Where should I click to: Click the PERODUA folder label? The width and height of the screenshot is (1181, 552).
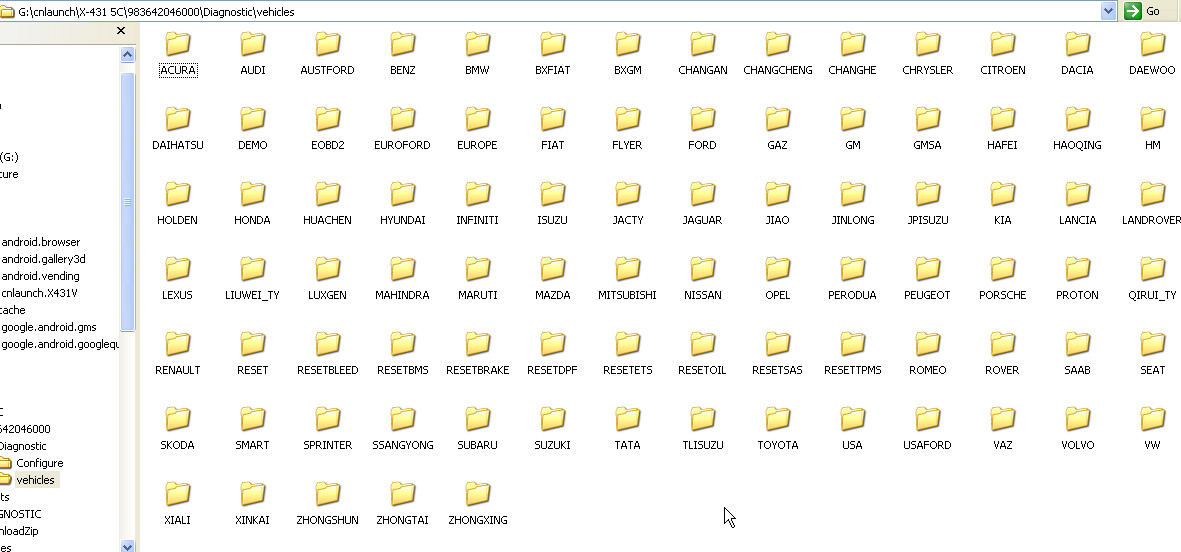[x=852, y=295]
